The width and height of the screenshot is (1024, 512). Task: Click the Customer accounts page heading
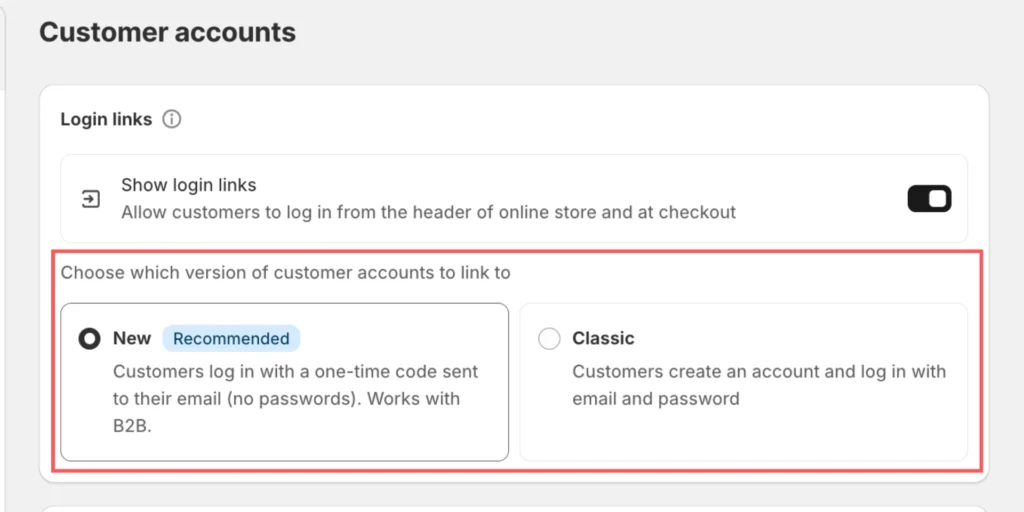(167, 32)
